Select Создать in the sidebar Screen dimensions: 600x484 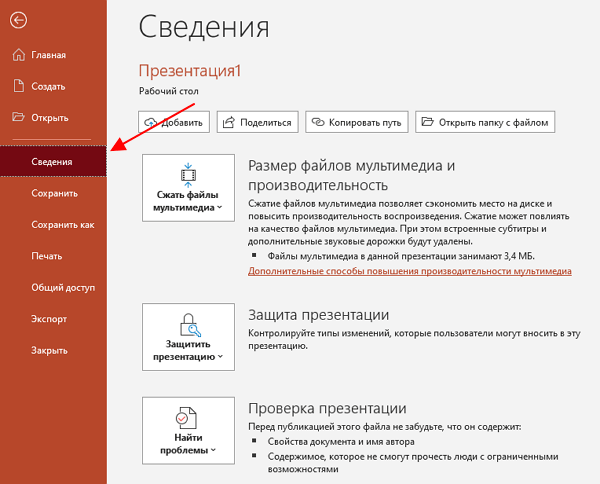pos(54,86)
